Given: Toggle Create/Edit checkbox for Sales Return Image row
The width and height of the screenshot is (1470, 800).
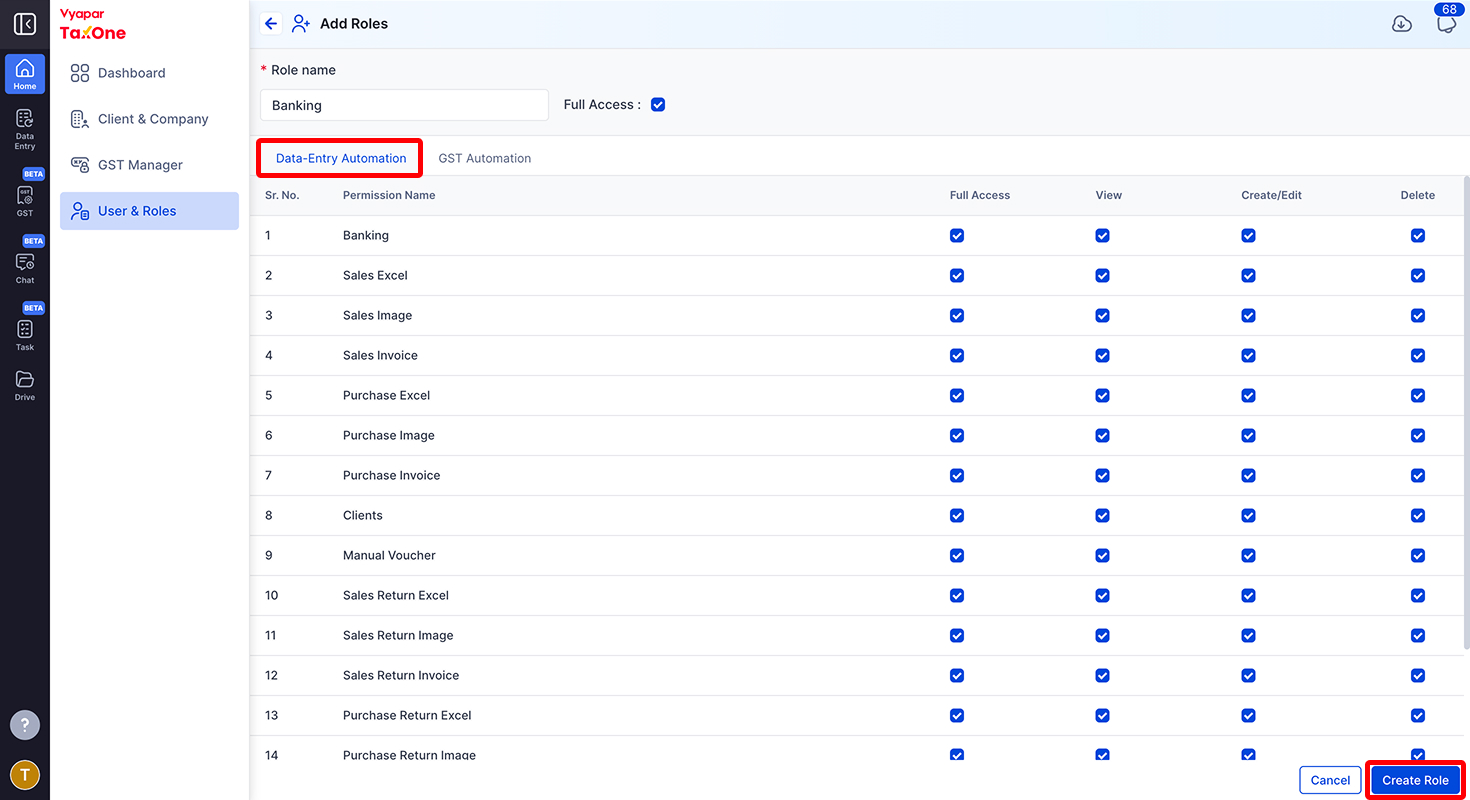Looking at the screenshot, I should 1248,635.
